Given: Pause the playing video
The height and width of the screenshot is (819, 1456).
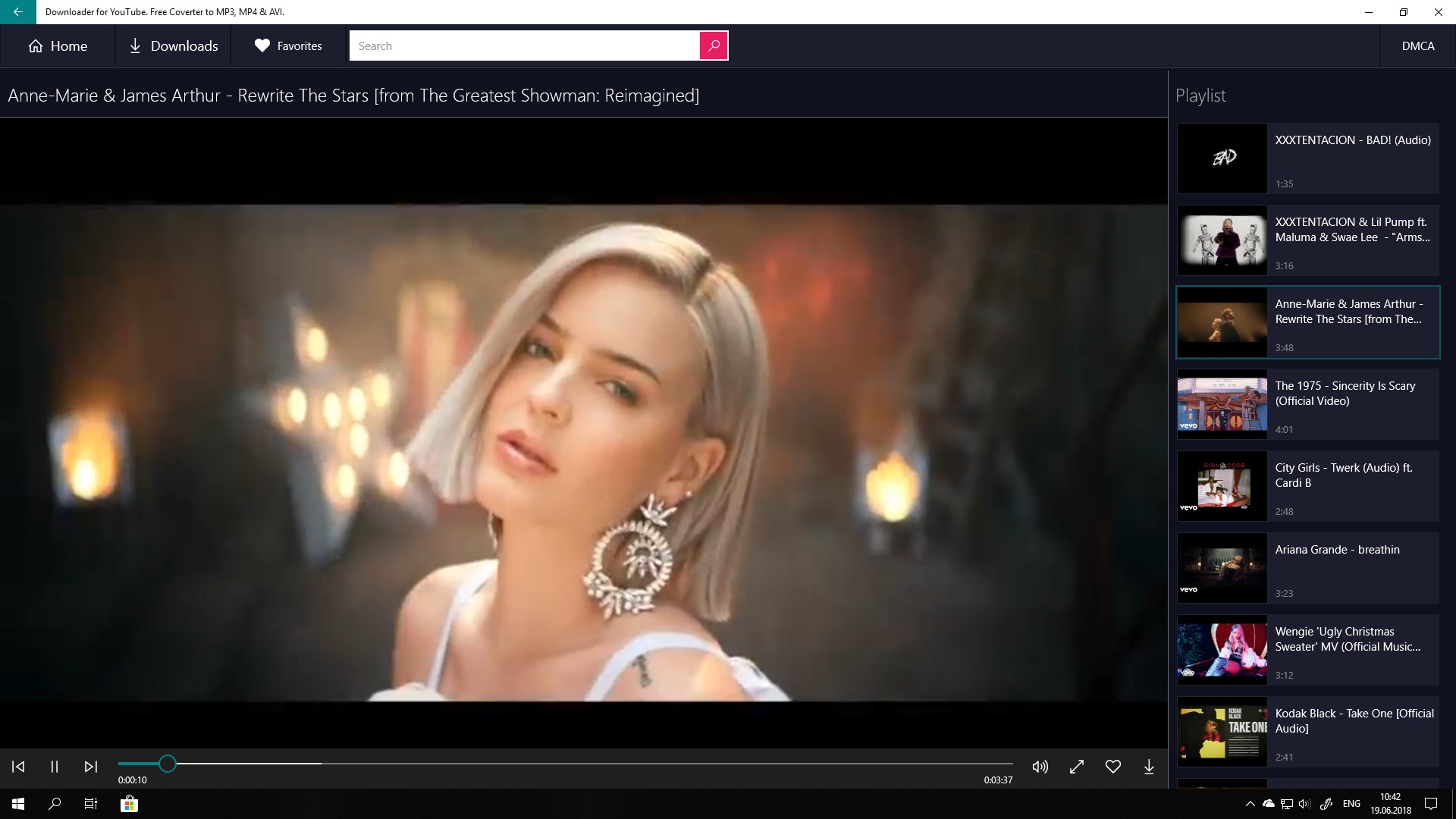Looking at the screenshot, I should [x=55, y=767].
